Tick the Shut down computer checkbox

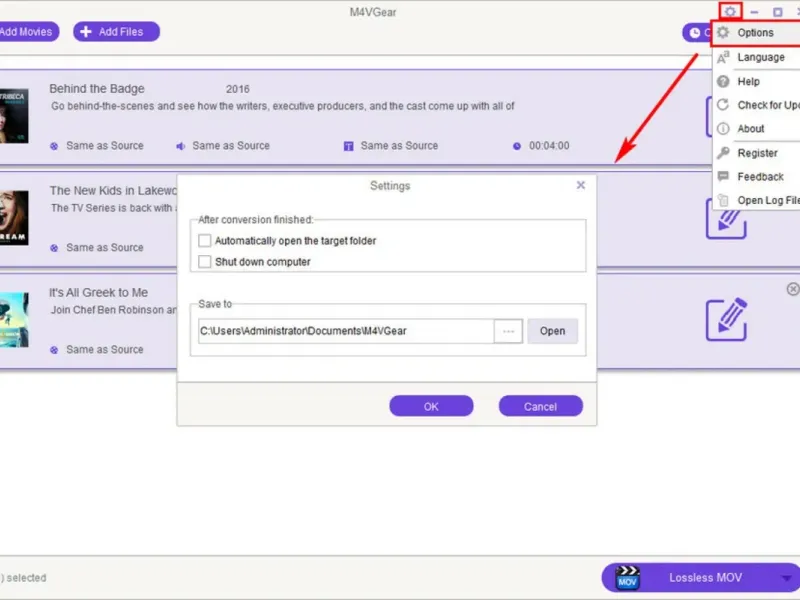click(205, 262)
